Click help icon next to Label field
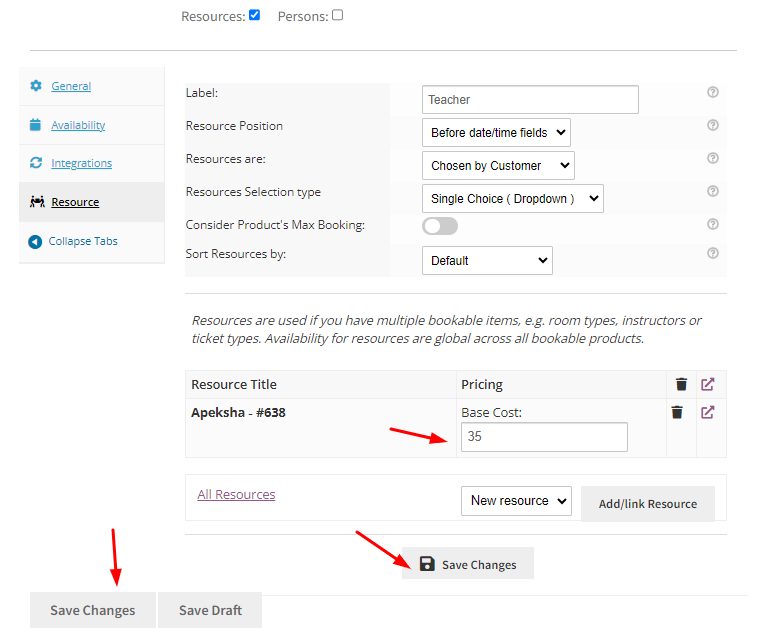767x634 pixels. pos(713,92)
